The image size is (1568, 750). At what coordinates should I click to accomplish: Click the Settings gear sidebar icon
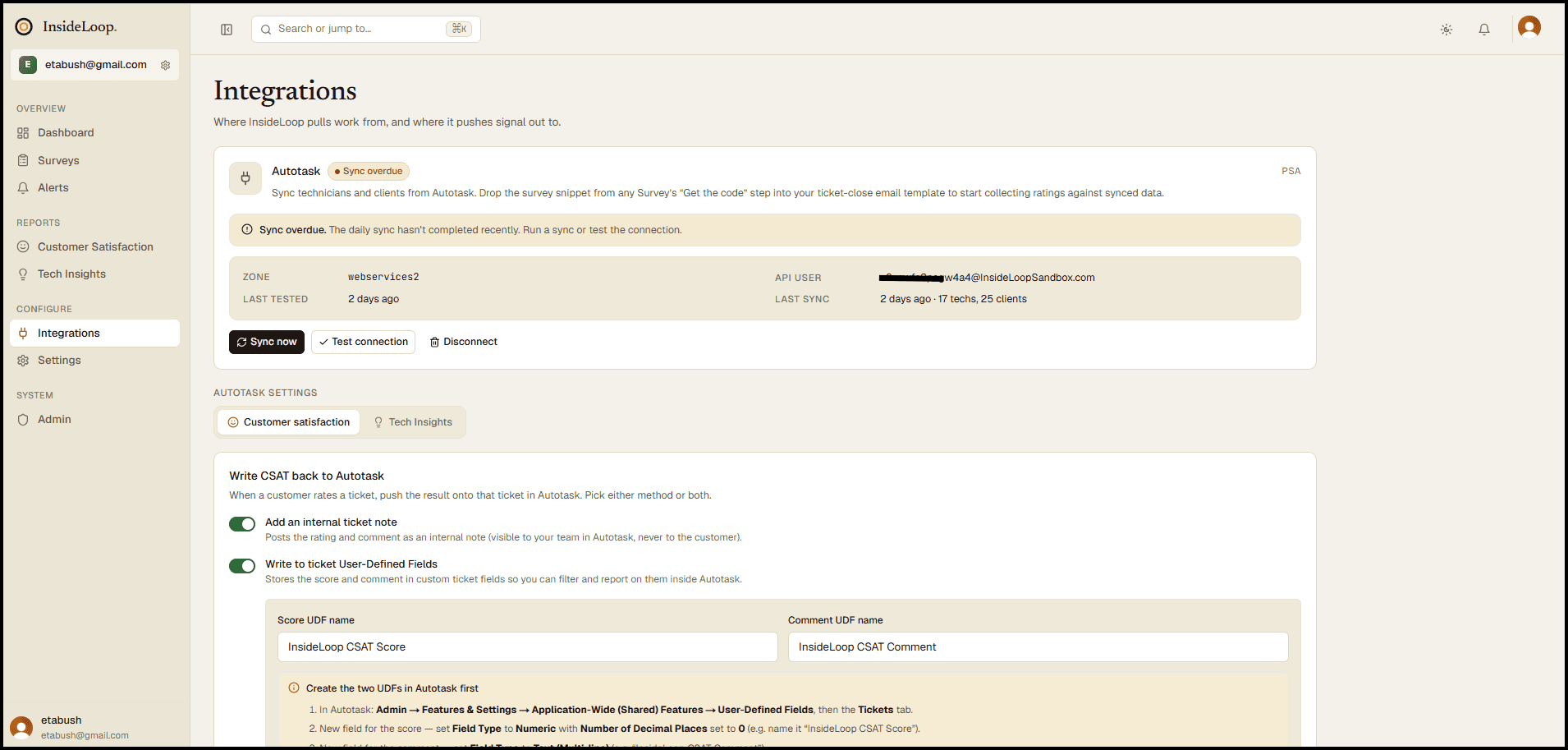[23, 361]
